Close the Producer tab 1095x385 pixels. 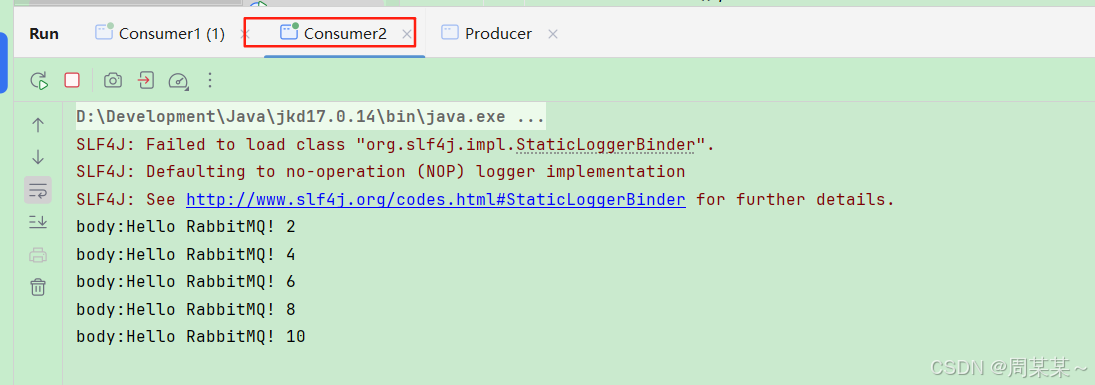coord(552,34)
